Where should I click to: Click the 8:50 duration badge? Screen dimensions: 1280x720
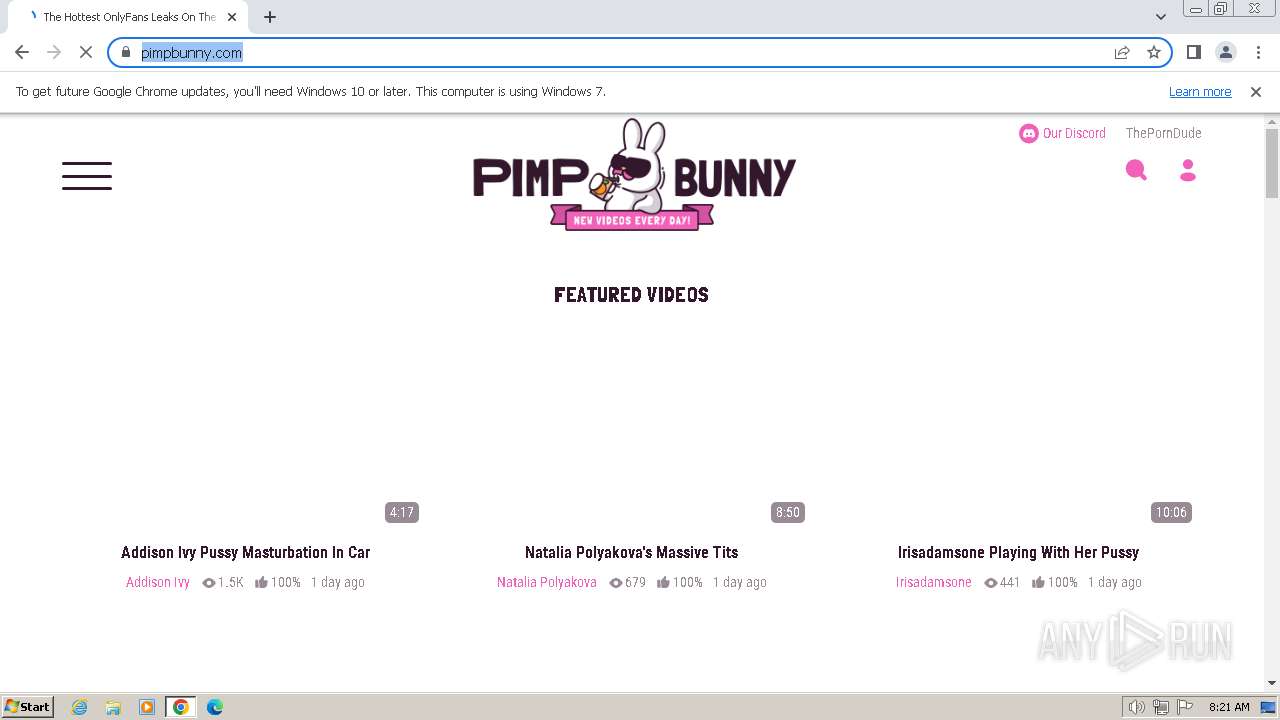tap(788, 512)
